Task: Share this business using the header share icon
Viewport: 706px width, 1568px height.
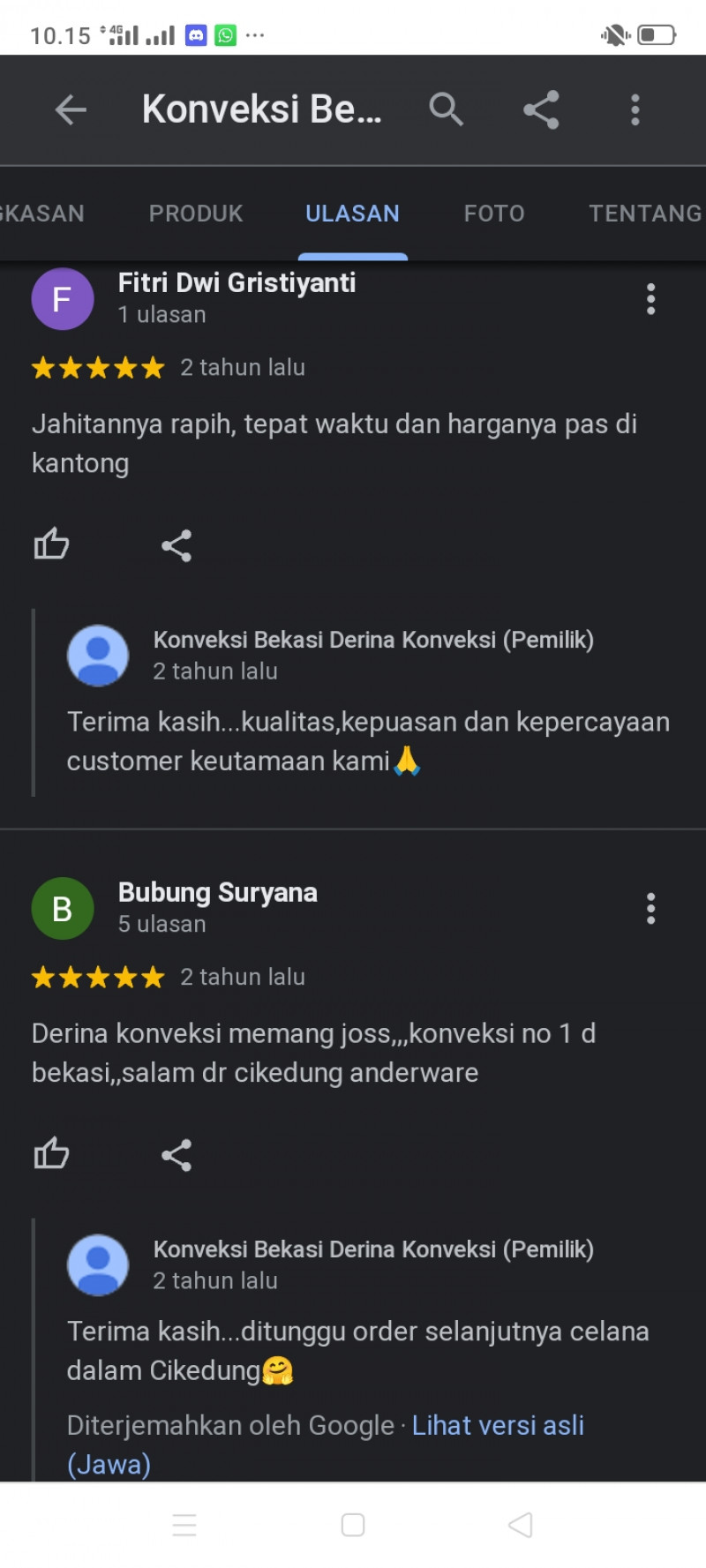Action: pyautogui.click(x=541, y=110)
